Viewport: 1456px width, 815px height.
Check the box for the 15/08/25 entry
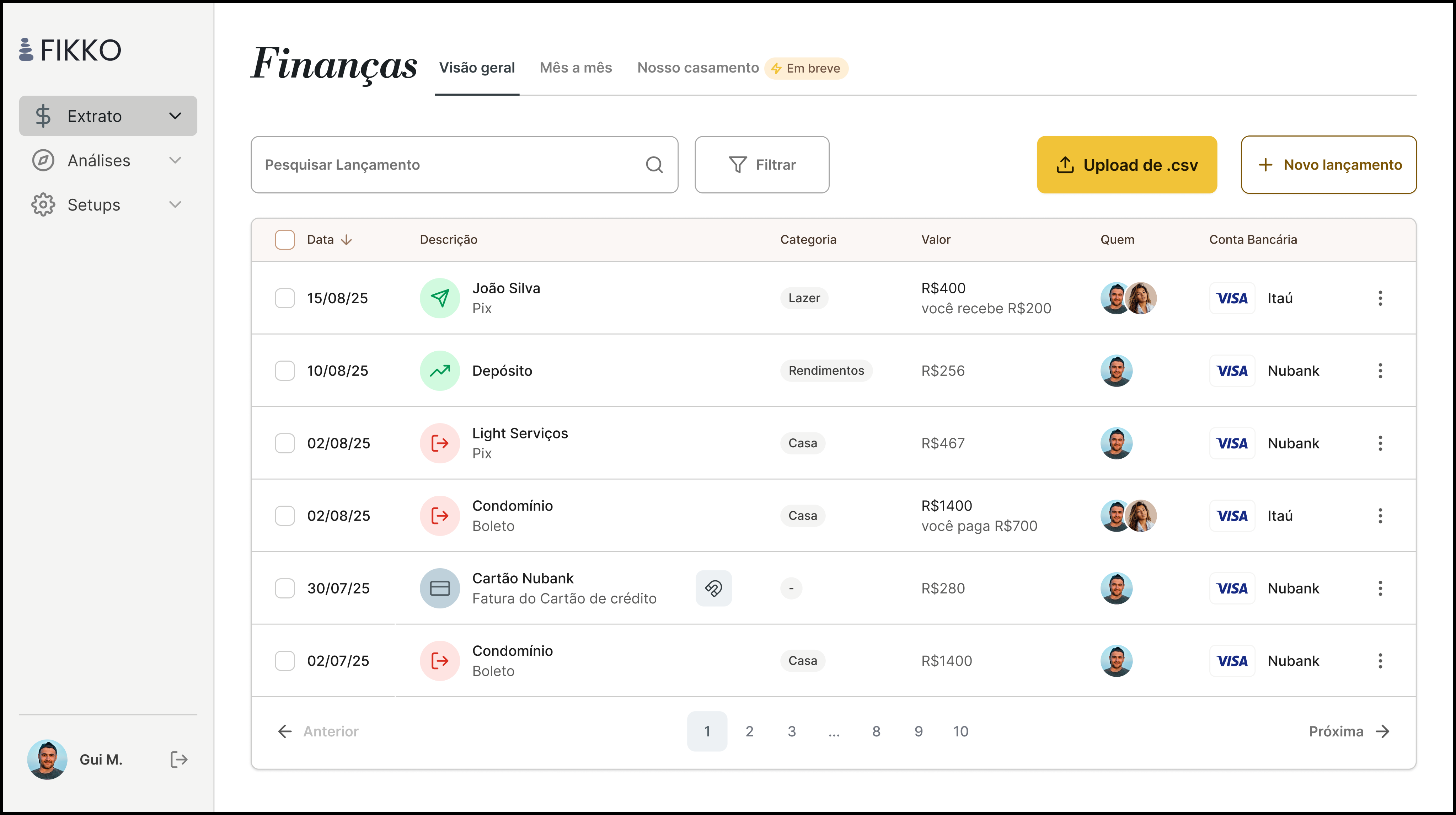tap(285, 298)
